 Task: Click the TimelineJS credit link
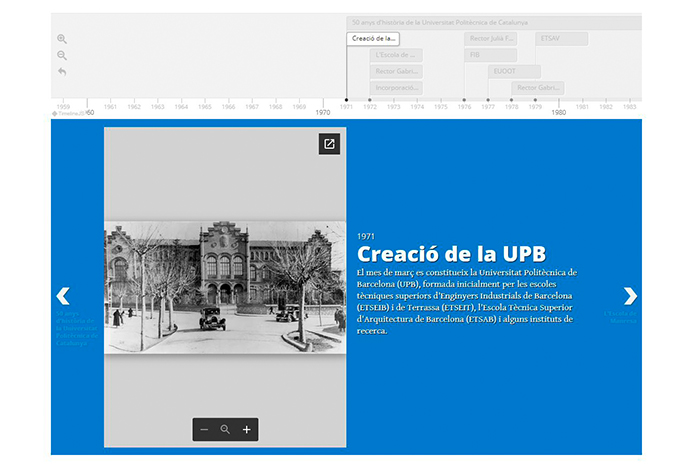[68, 114]
